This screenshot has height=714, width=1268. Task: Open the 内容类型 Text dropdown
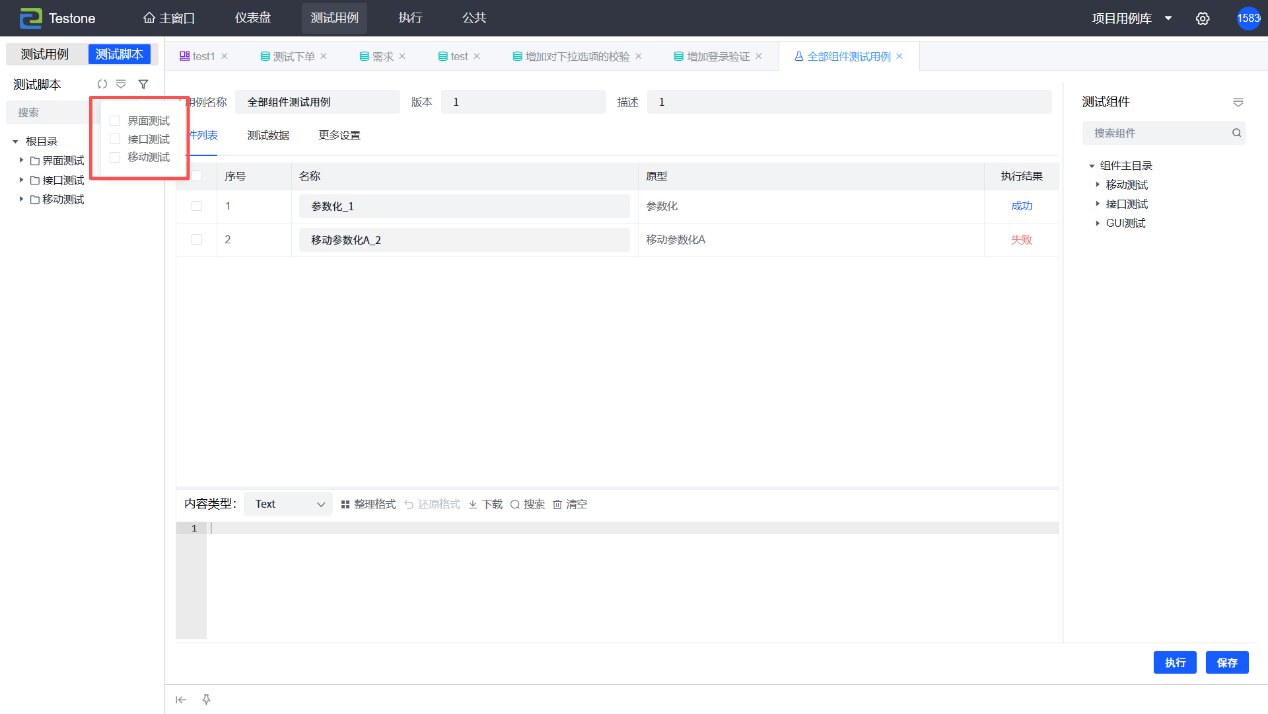click(288, 504)
